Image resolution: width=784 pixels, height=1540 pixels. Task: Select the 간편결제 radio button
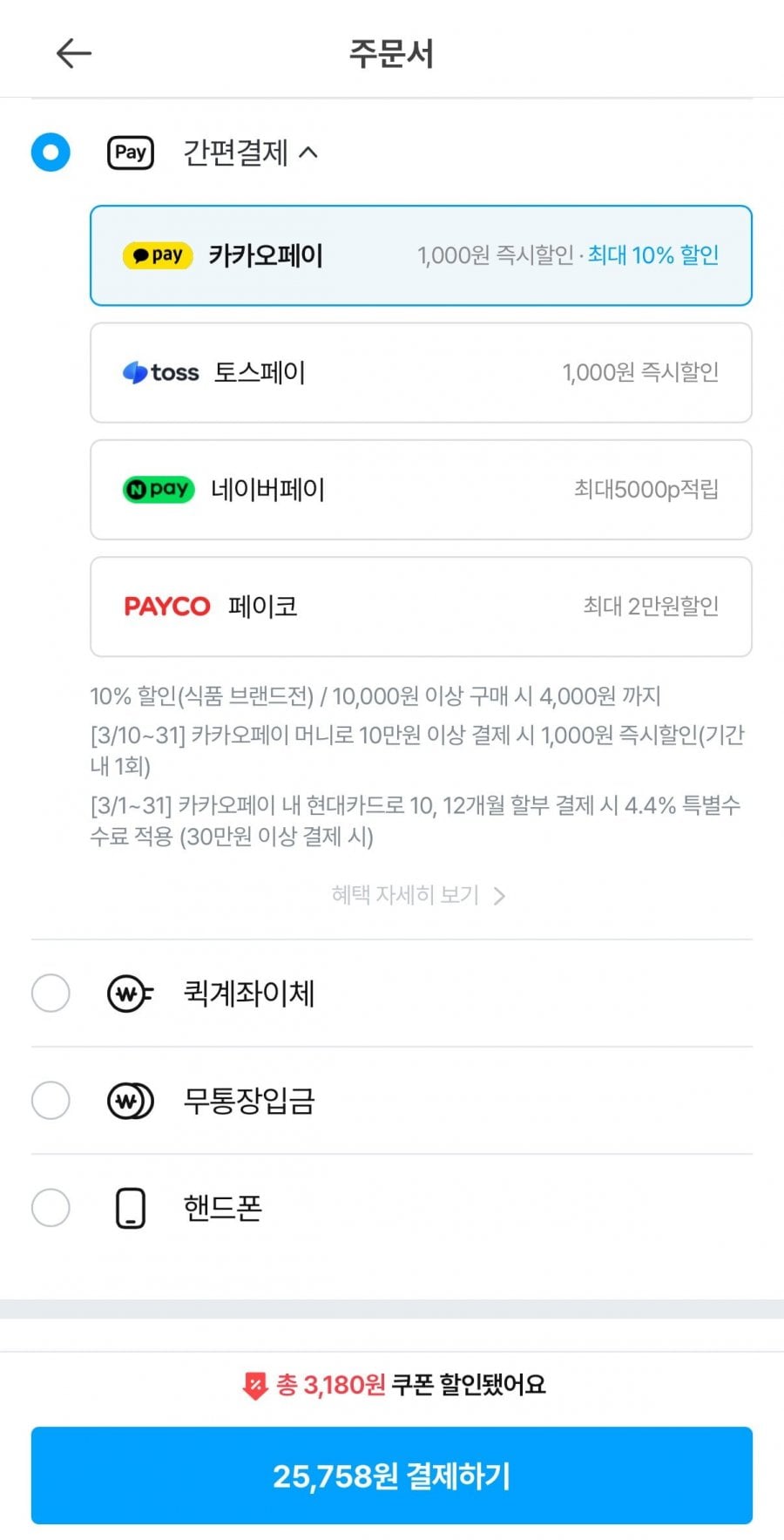(51, 153)
